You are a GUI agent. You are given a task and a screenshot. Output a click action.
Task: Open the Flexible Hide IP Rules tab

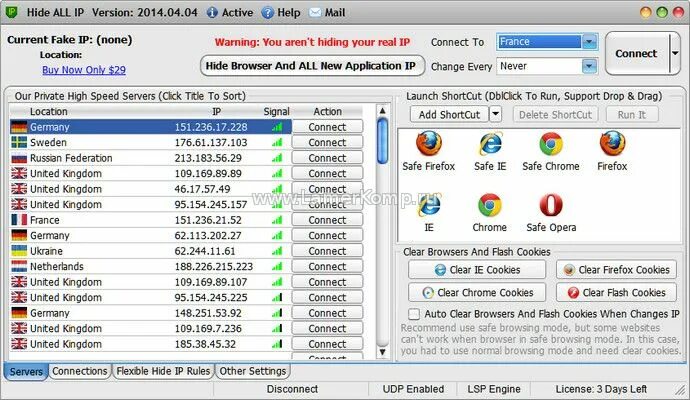[163, 371]
